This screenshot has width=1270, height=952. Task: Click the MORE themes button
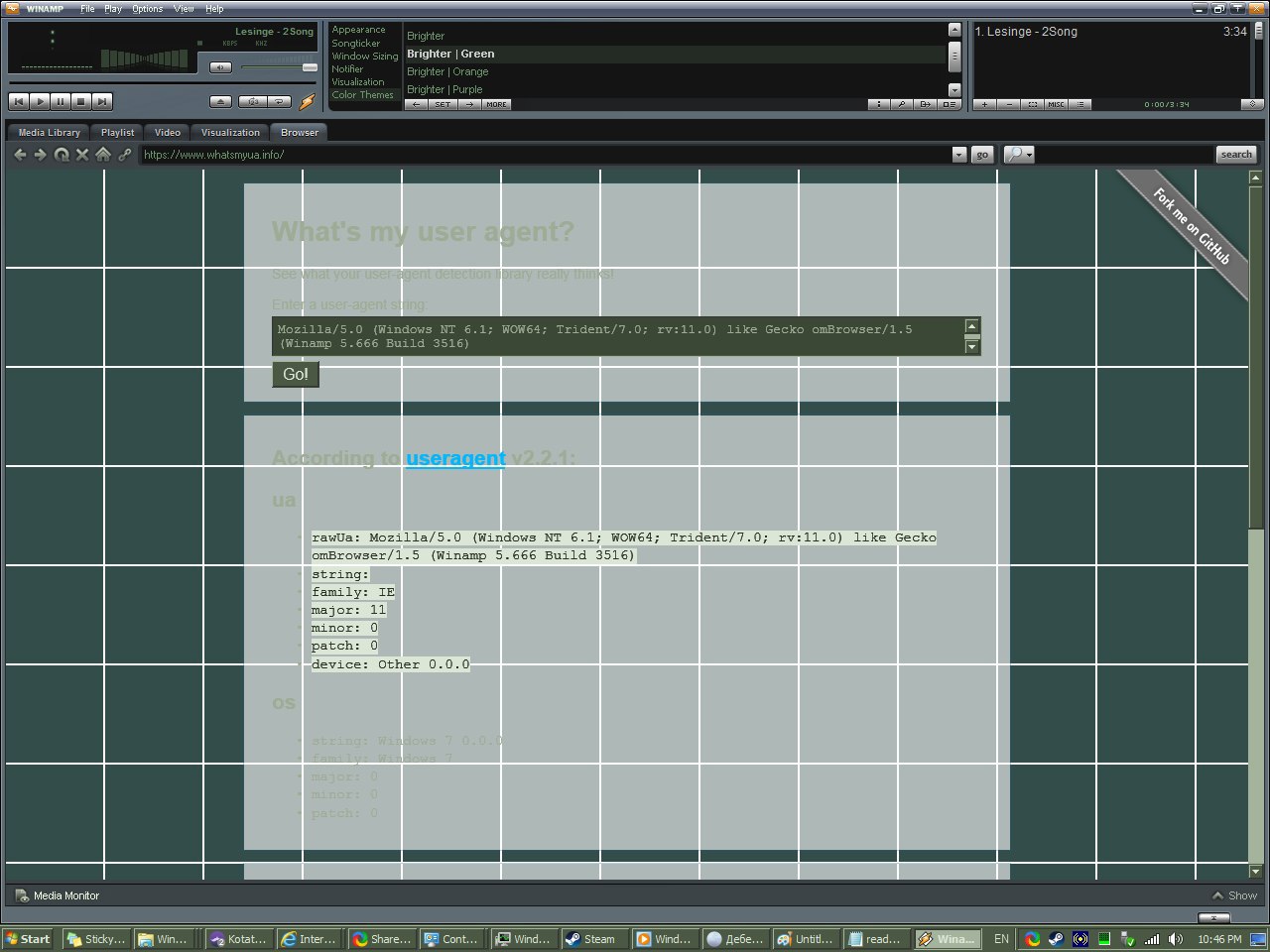496,104
